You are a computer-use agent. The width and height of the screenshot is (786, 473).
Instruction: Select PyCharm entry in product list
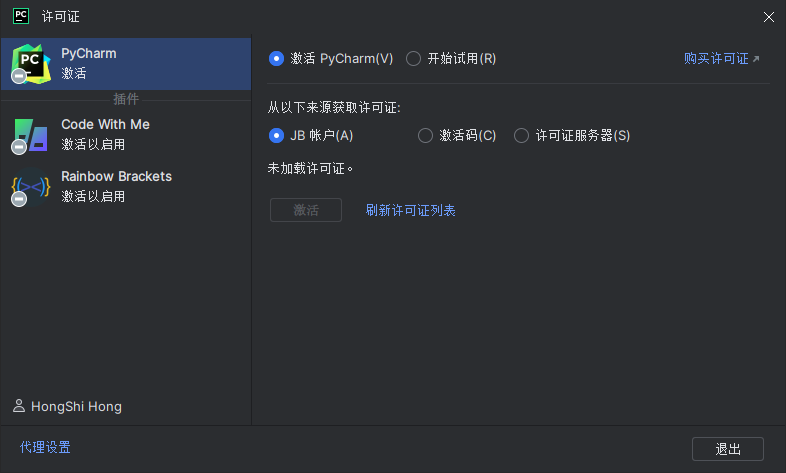click(x=125, y=63)
